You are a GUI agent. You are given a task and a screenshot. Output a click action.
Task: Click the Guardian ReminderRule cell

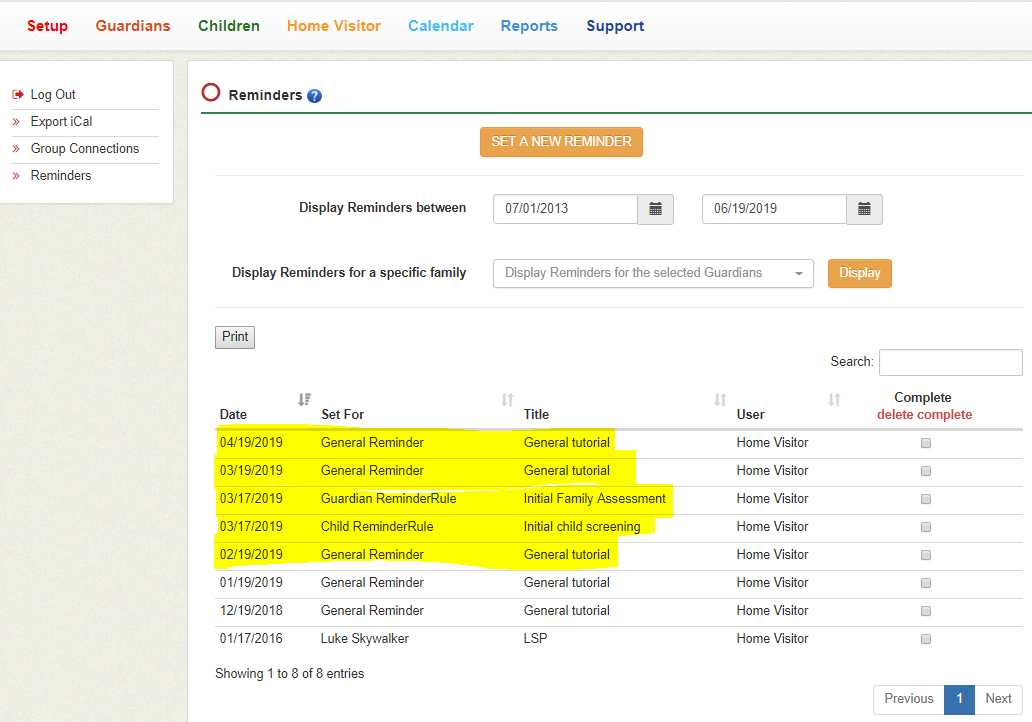388,499
